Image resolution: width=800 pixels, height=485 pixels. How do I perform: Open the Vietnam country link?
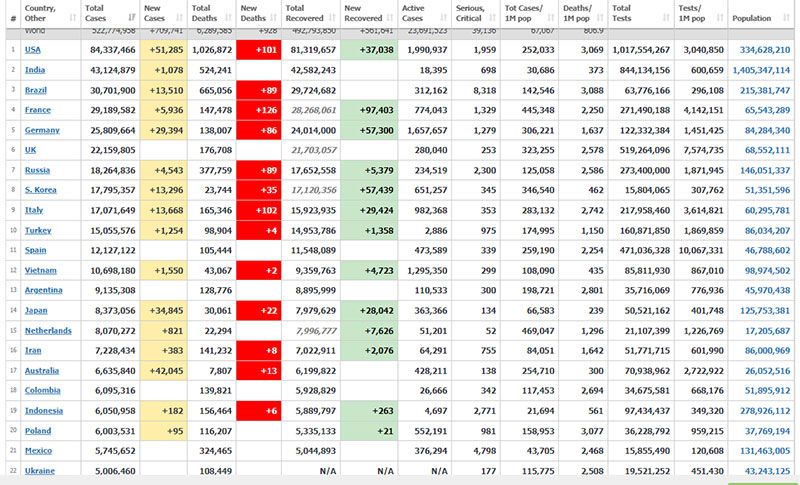[41, 270]
